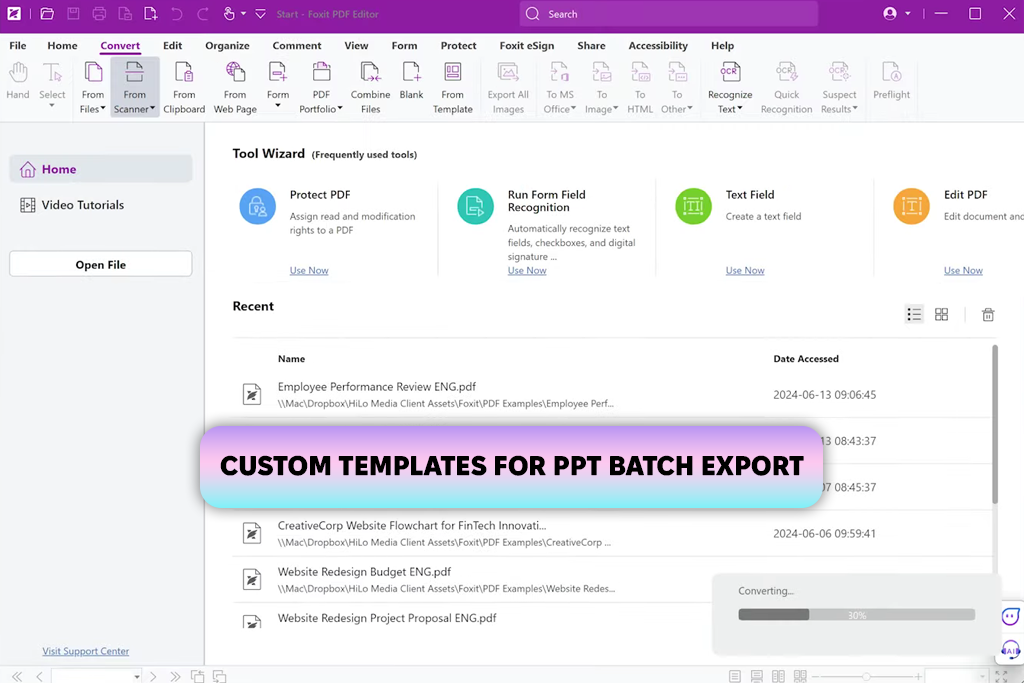Create a PDF From Web Page
1024x683 pixels.
click(235, 87)
